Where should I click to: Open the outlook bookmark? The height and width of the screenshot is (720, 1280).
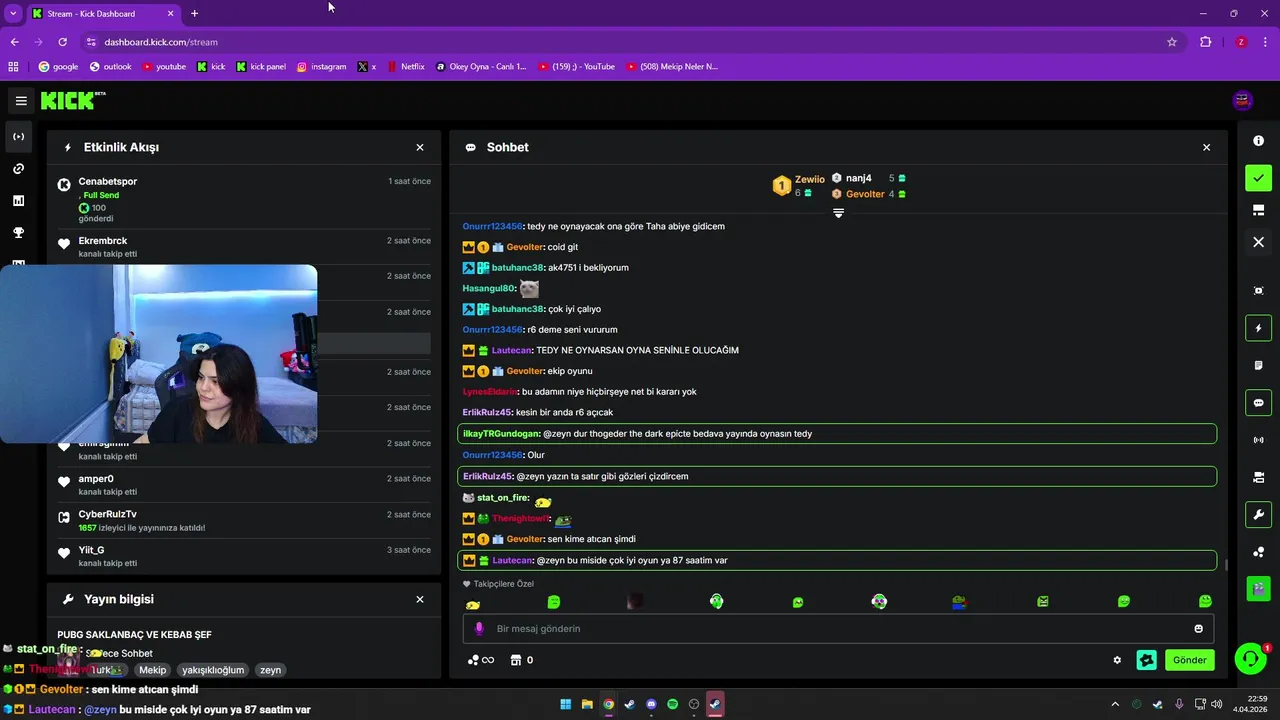110,67
